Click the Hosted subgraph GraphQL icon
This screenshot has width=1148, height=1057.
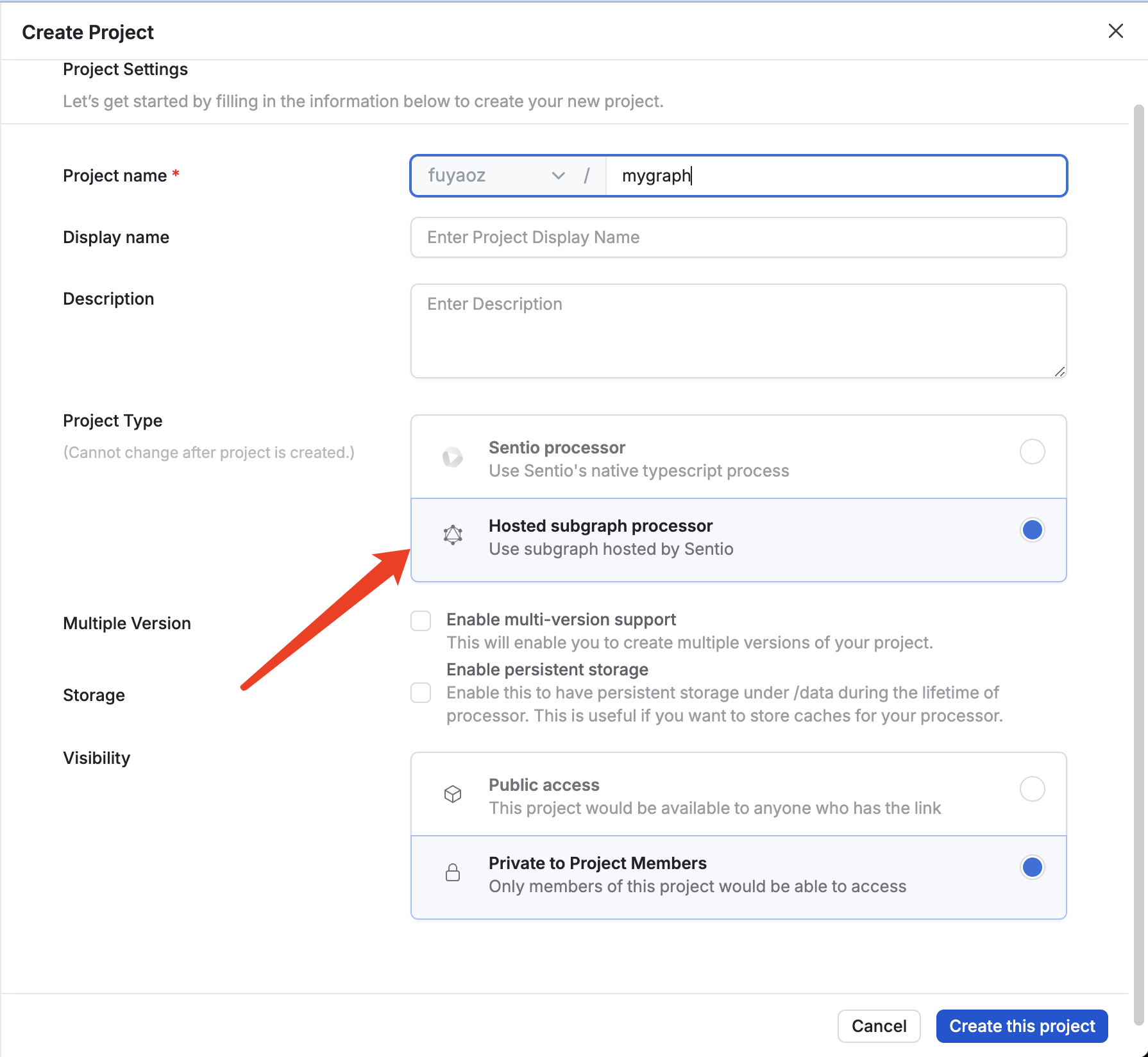pos(453,535)
